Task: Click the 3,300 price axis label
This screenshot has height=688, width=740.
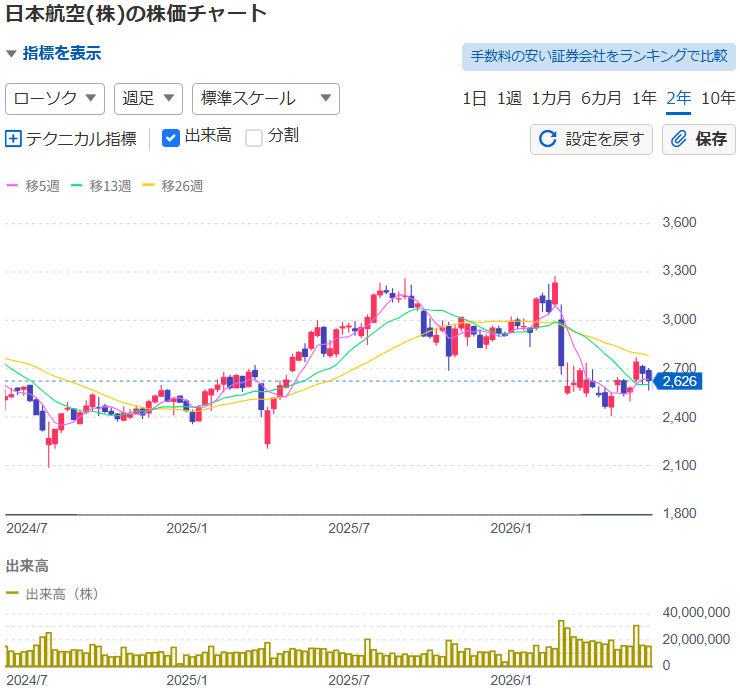Action: coord(679,270)
